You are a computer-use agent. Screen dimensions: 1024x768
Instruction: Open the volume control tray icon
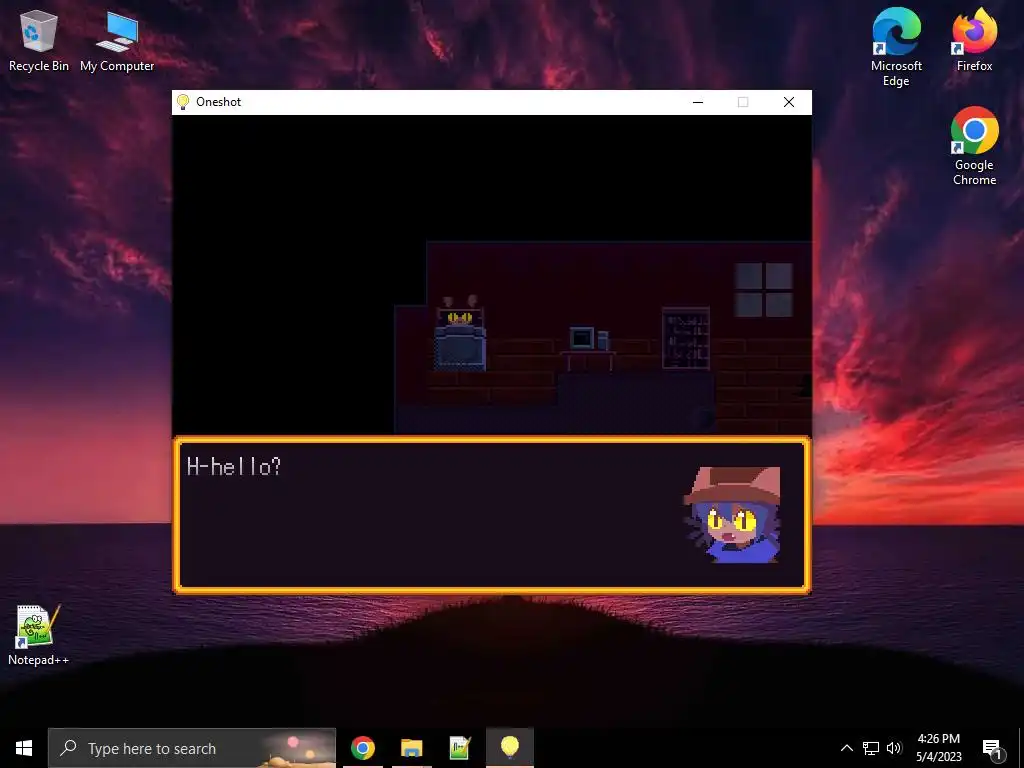(x=894, y=748)
